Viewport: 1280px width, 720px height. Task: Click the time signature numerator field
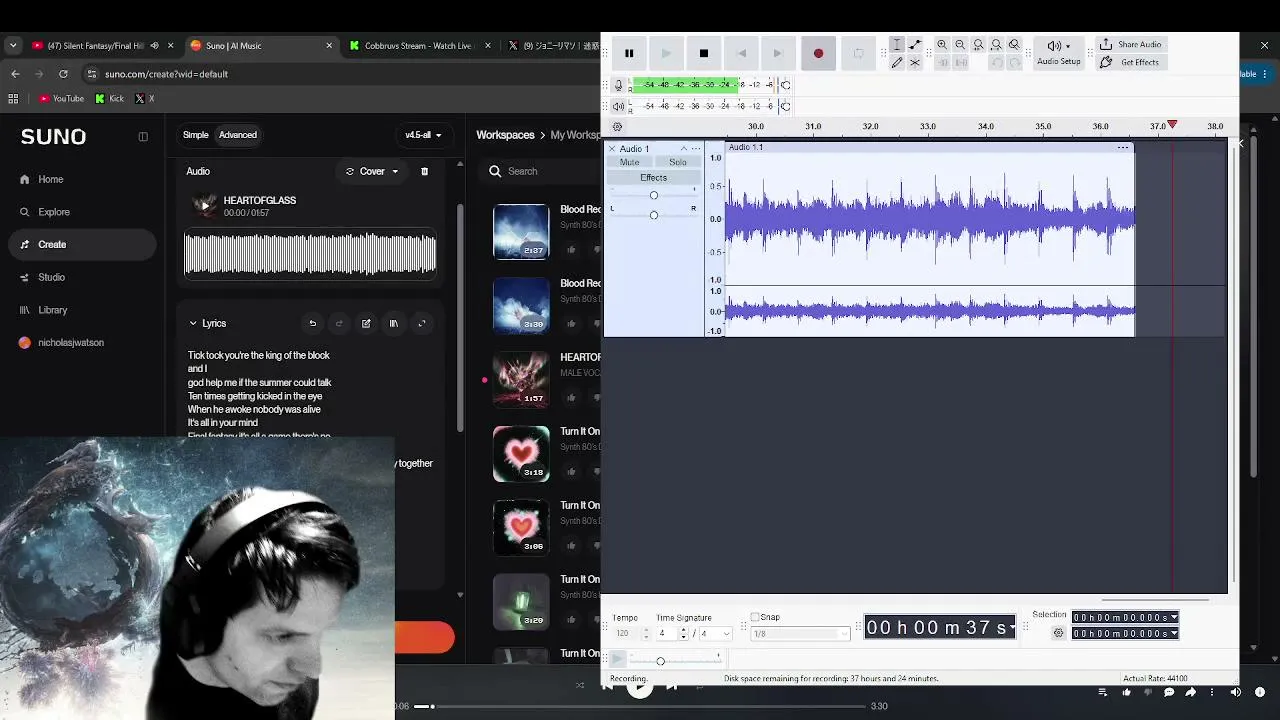coord(667,634)
